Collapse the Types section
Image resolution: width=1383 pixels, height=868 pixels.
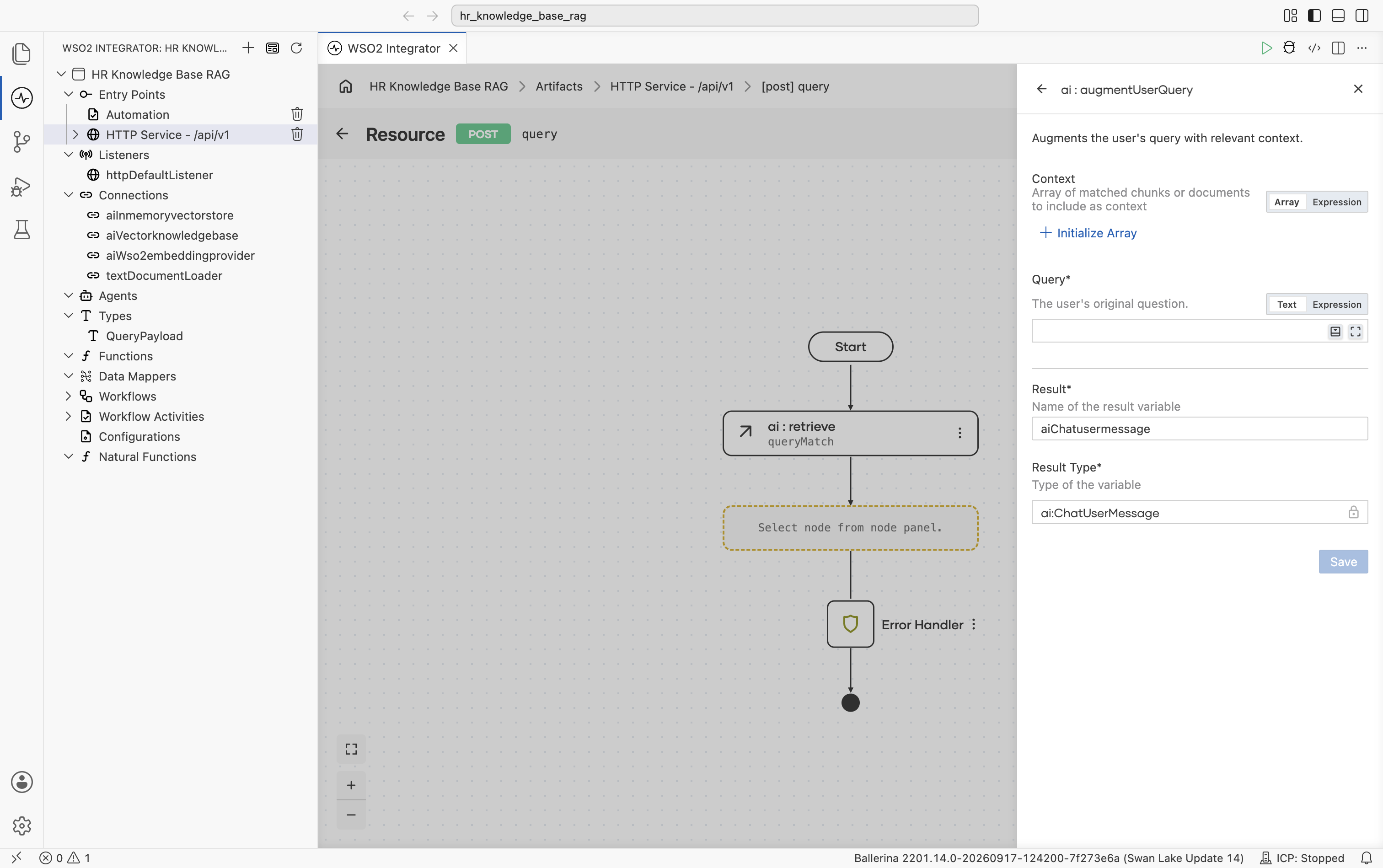[68, 316]
